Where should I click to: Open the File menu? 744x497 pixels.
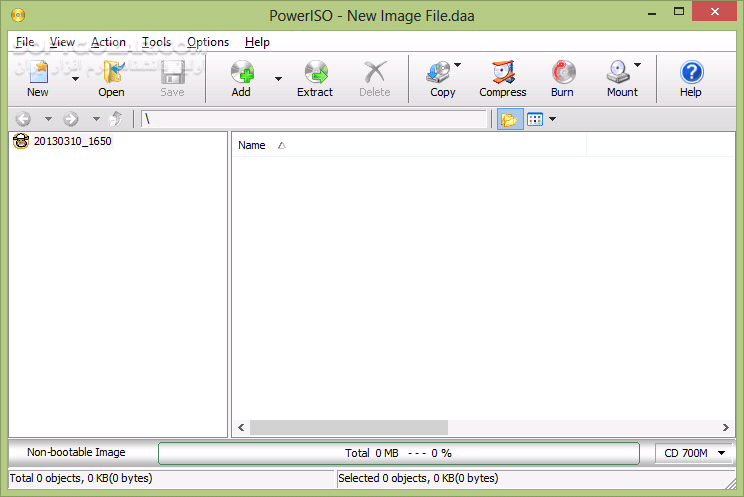coord(25,42)
